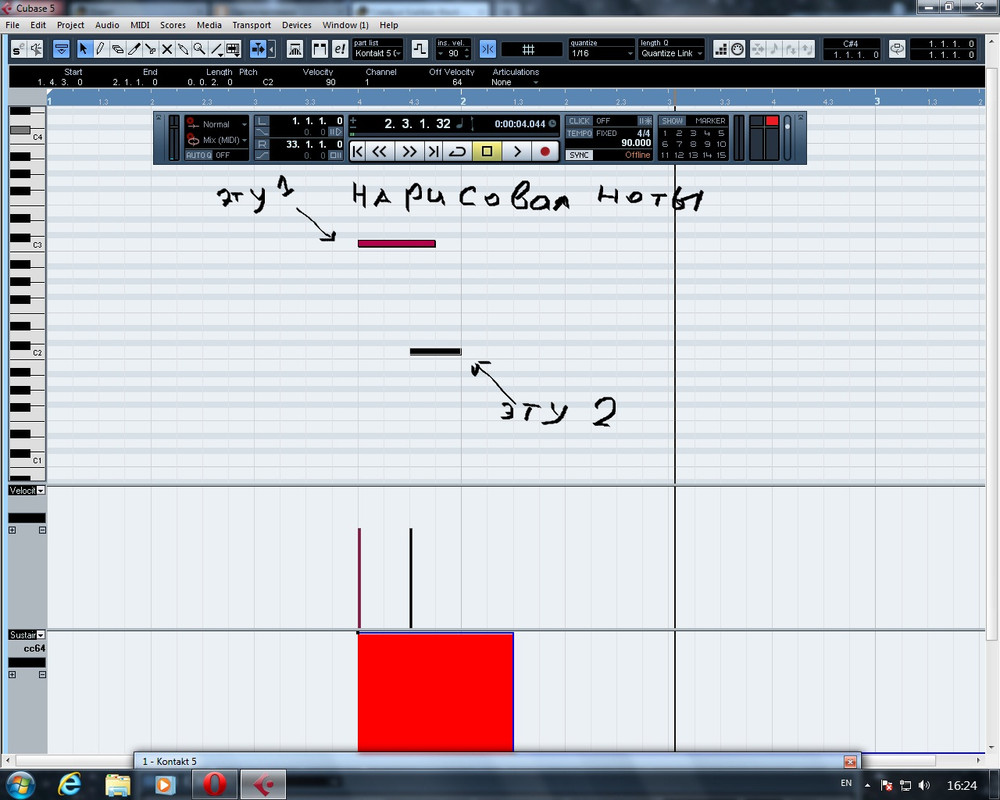The width and height of the screenshot is (1000, 800).
Task: Open the File menu
Action: pos(12,25)
